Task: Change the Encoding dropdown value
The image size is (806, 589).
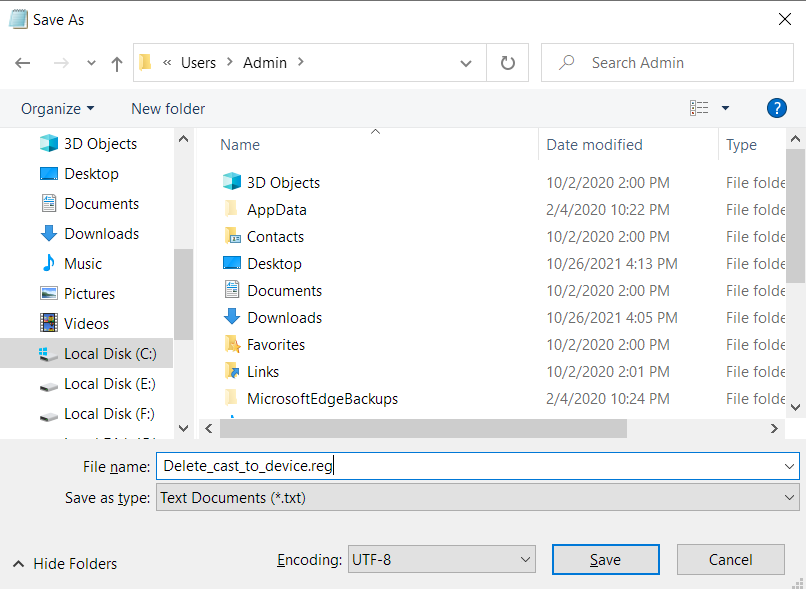Action: [x=441, y=559]
